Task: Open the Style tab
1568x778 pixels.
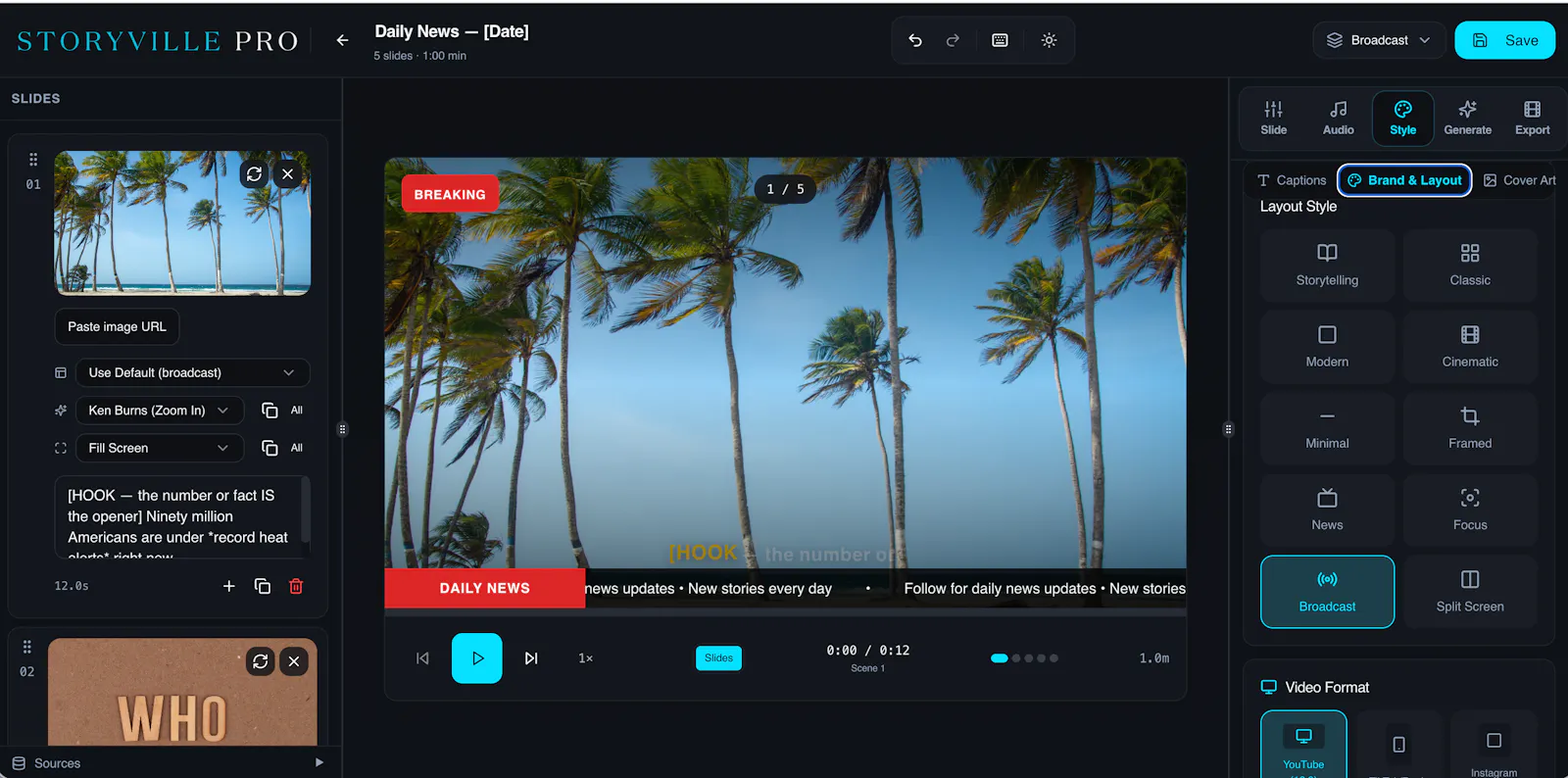Action: click(x=1402, y=119)
